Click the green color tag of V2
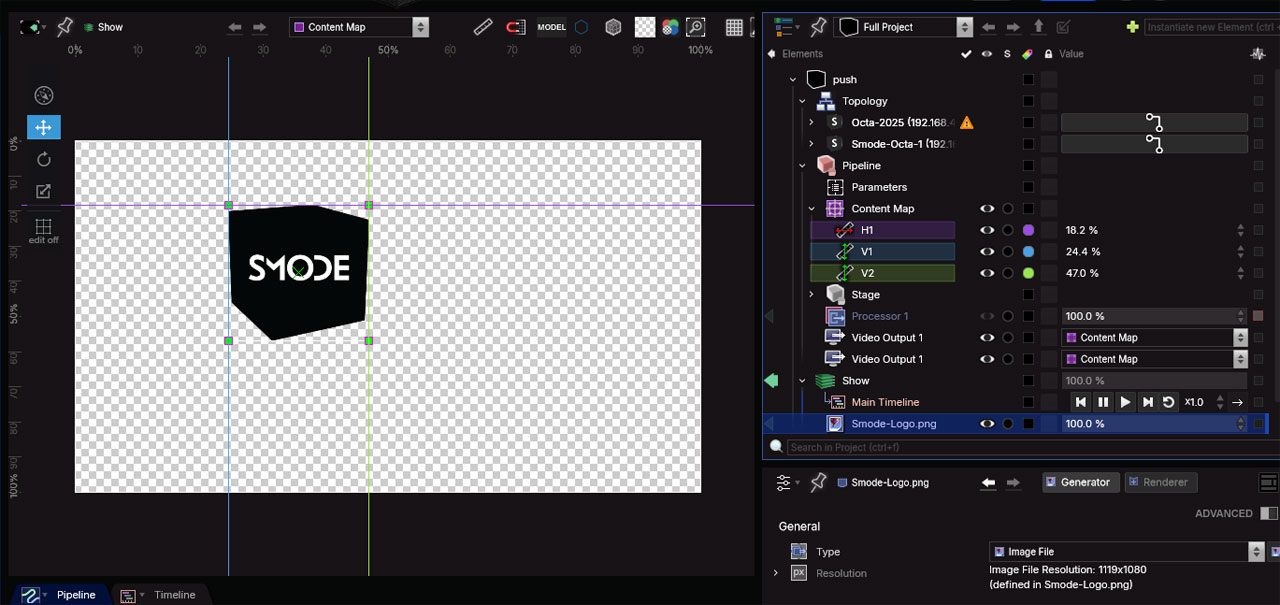 point(1028,273)
